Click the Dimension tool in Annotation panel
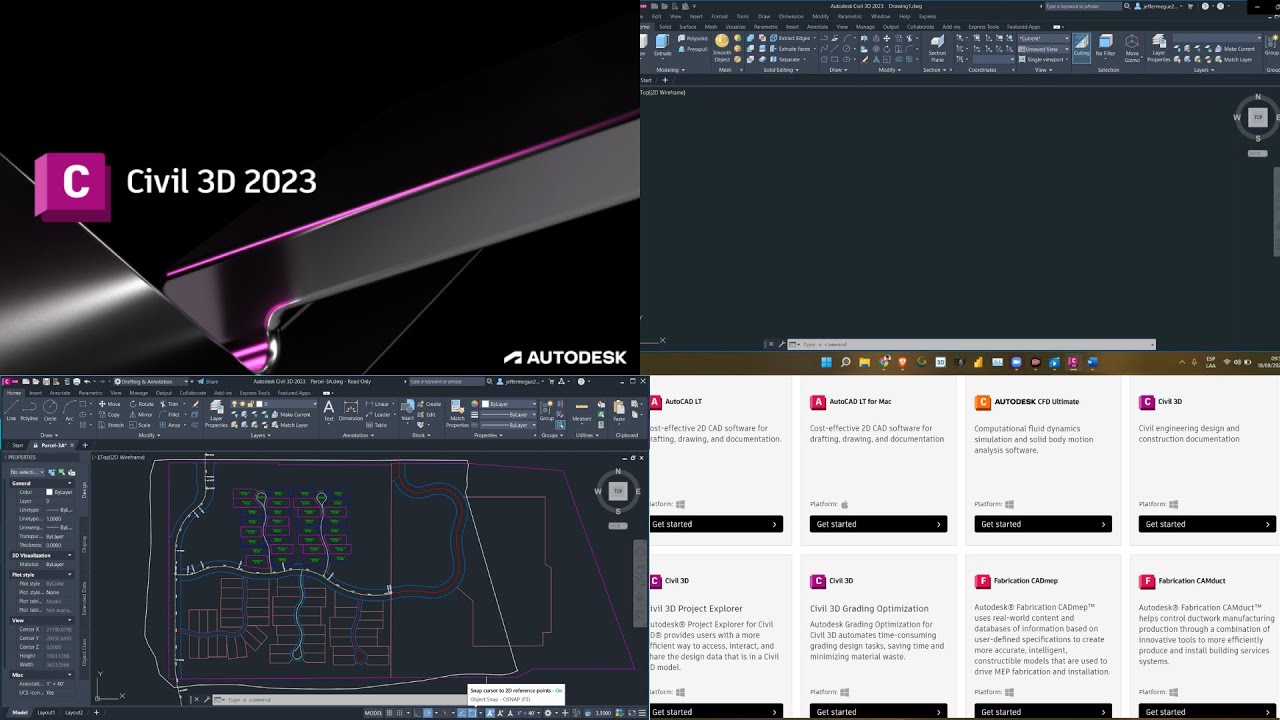 (x=350, y=411)
